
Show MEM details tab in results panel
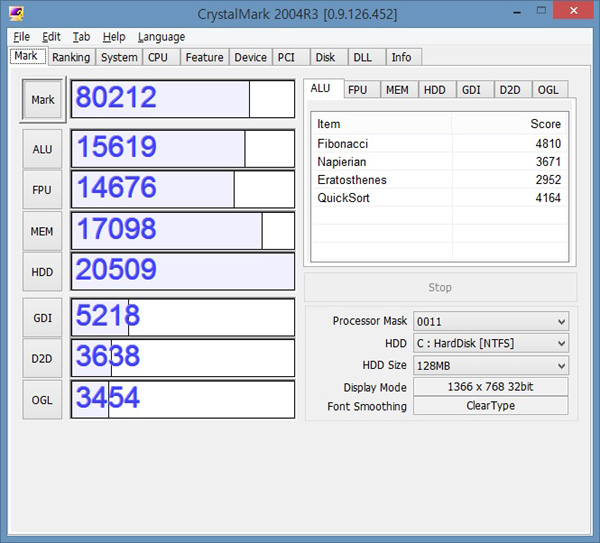click(397, 90)
